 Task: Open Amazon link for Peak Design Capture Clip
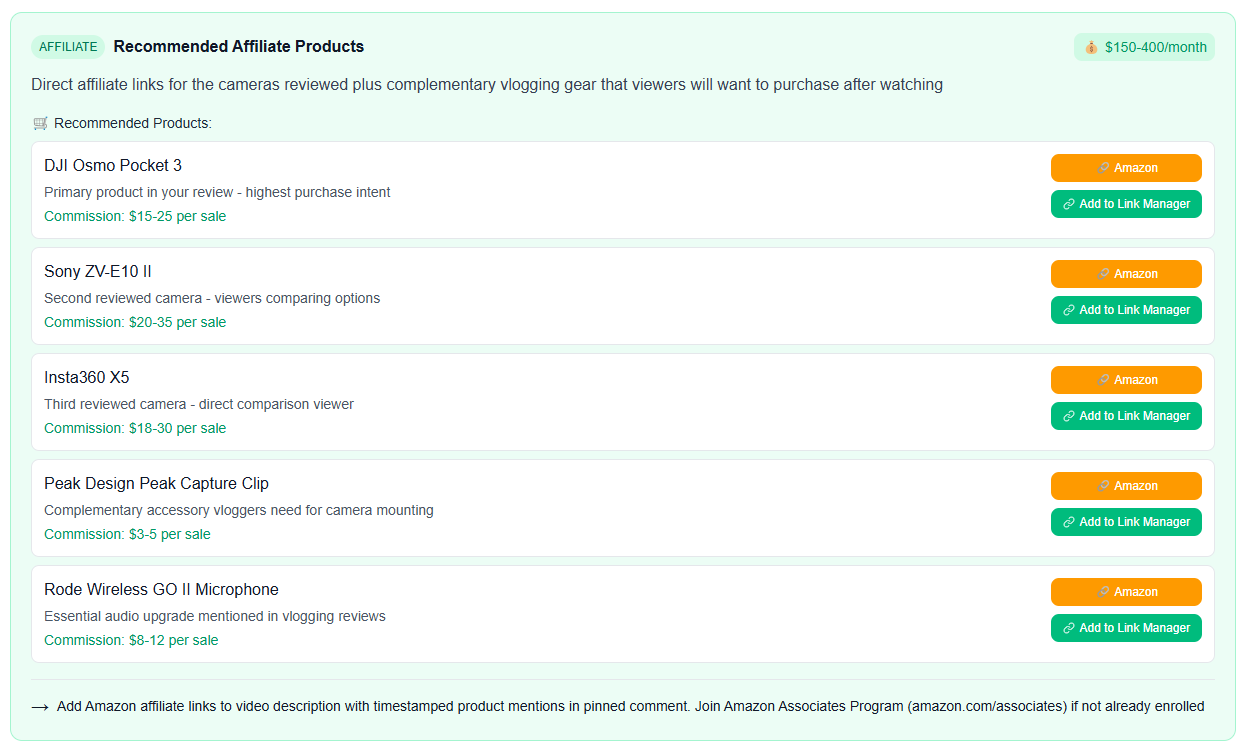pyautogui.click(x=1125, y=486)
